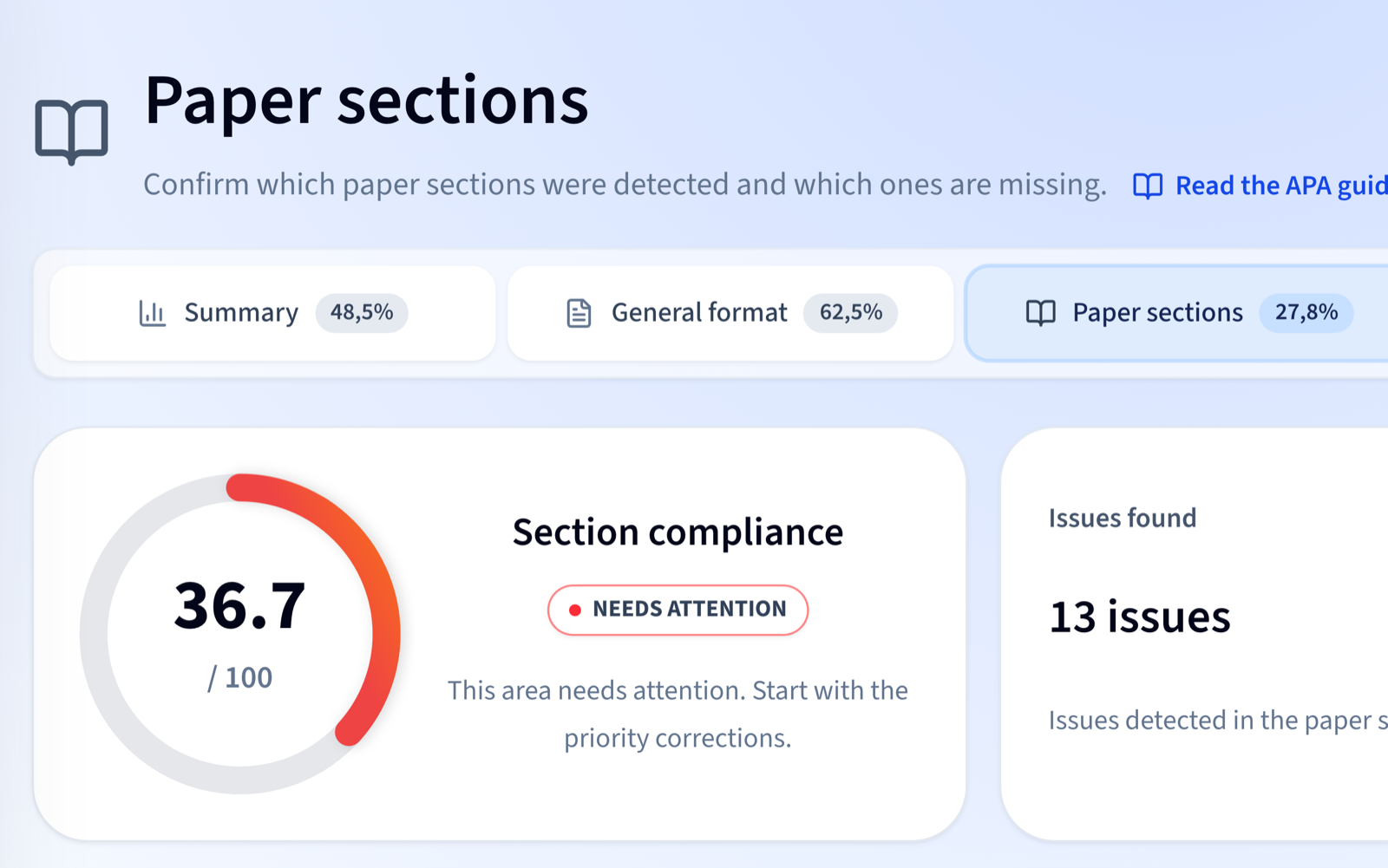The height and width of the screenshot is (868, 1388).
Task: Click the Paper sections page title
Action: click(x=366, y=101)
